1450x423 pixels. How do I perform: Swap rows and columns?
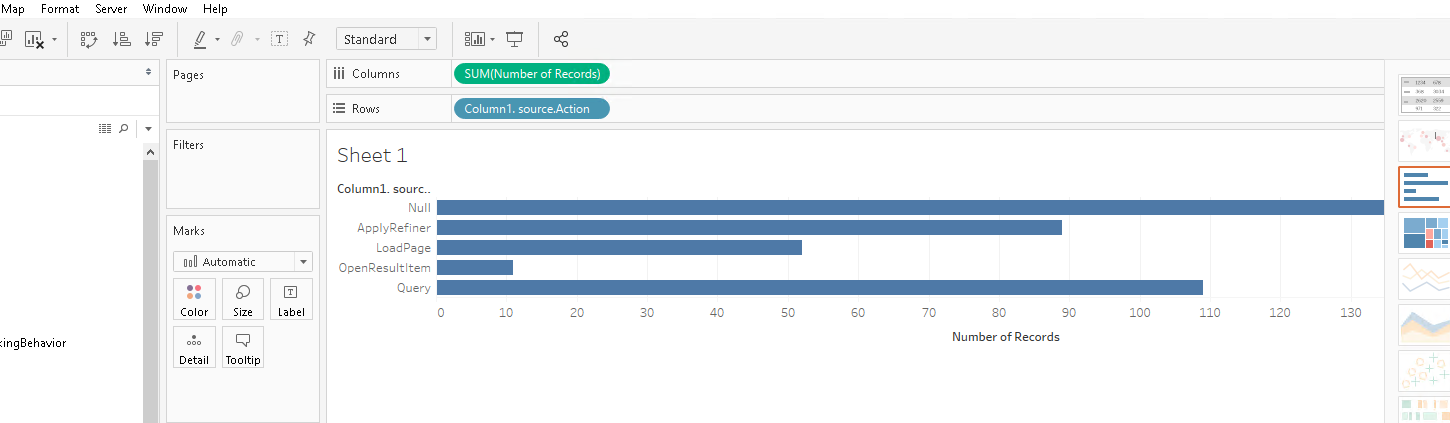[88, 39]
